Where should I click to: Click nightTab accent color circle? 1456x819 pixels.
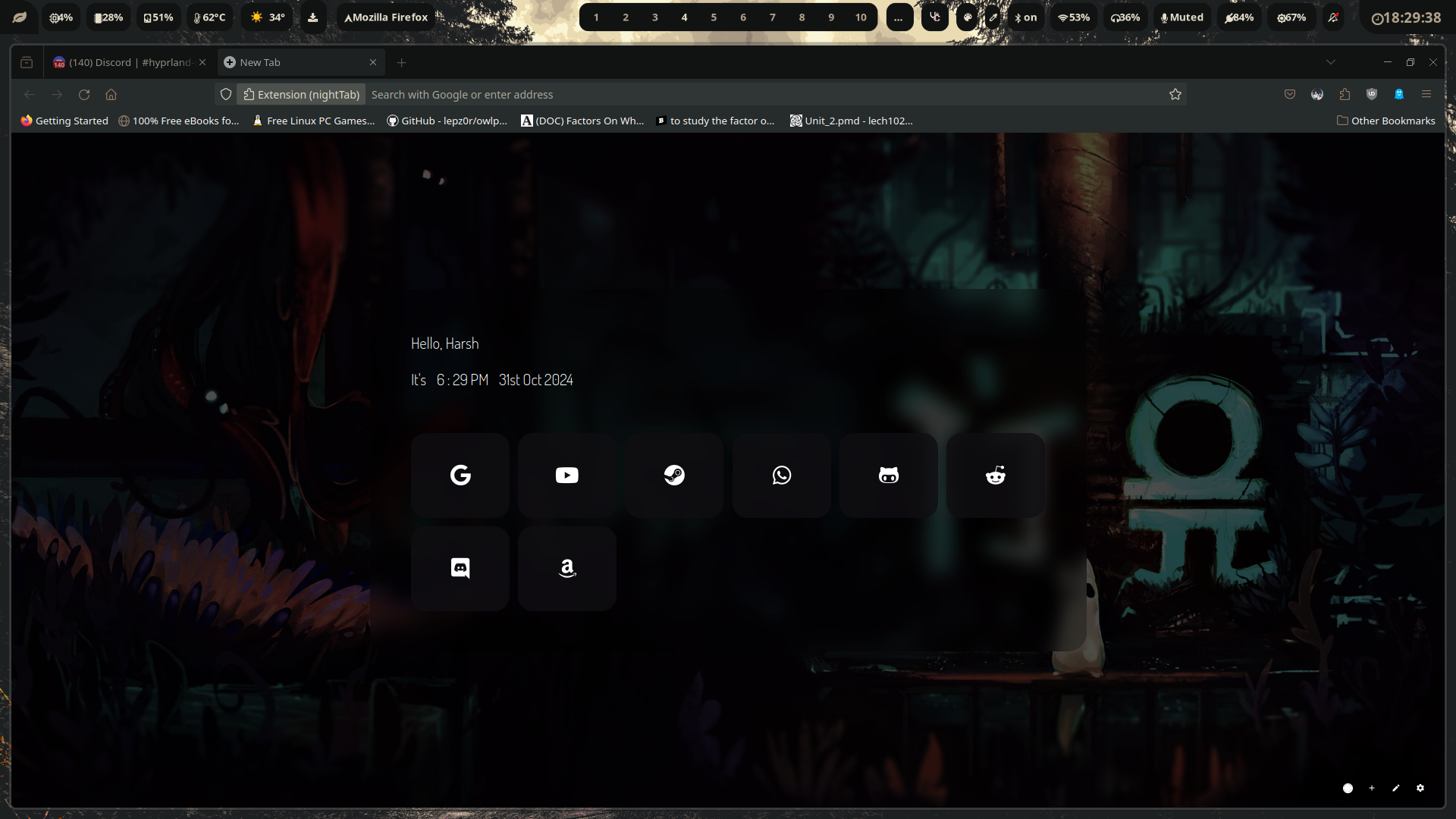[x=1348, y=788]
